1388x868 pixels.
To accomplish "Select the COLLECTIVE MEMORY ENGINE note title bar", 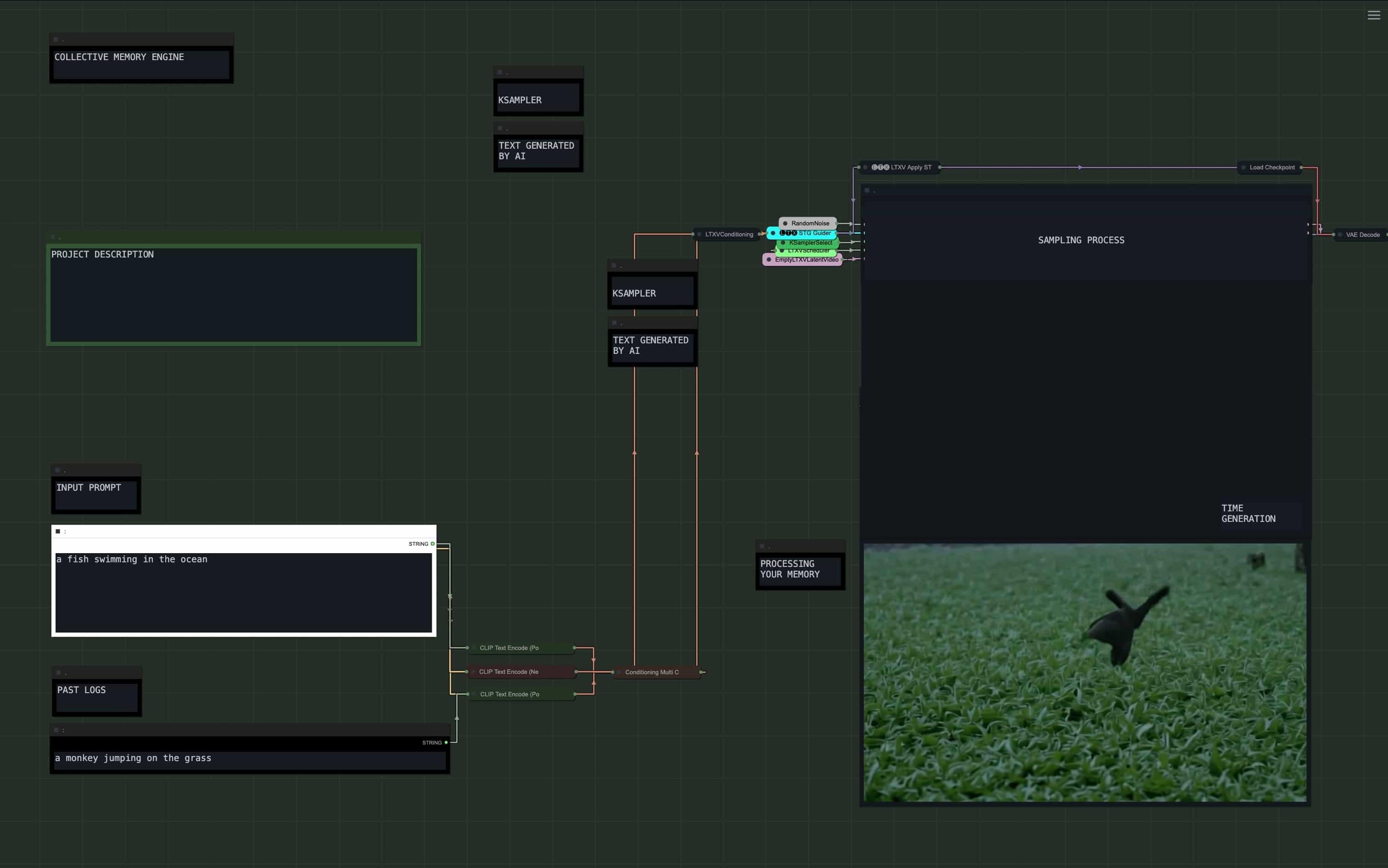I will point(141,39).
